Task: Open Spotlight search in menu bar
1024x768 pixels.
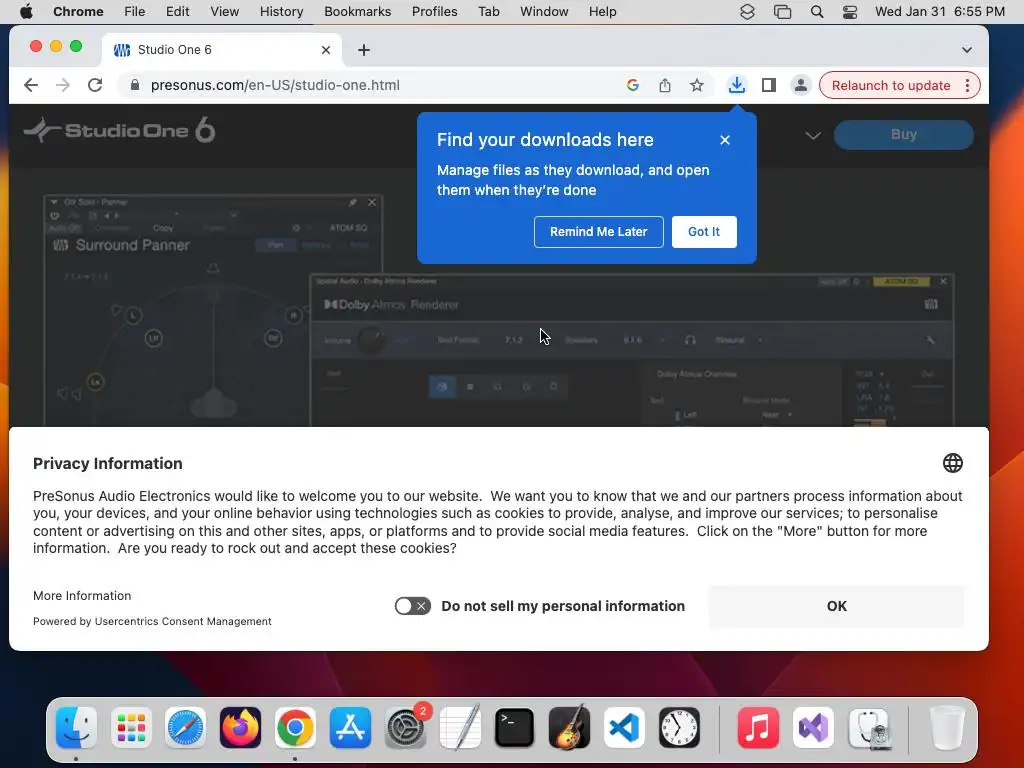Action: point(817,12)
